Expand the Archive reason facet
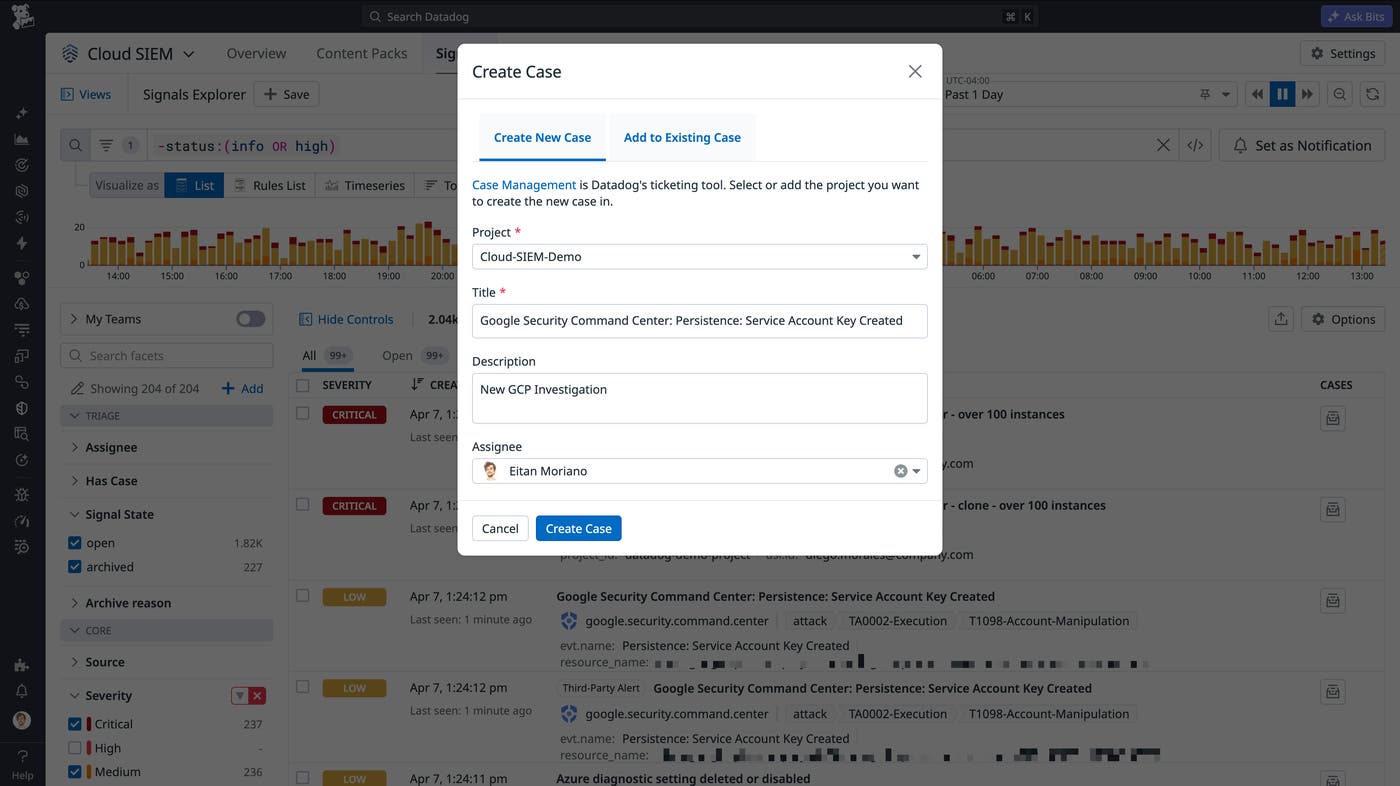The image size is (1400, 786). (128, 603)
